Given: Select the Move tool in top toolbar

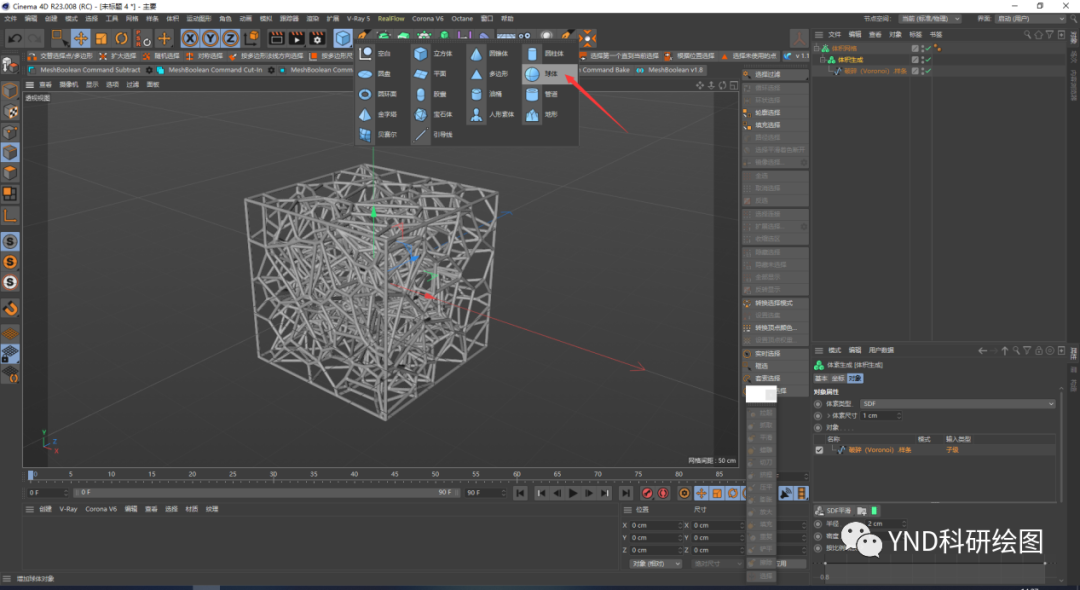Looking at the screenshot, I should coord(81,39).
